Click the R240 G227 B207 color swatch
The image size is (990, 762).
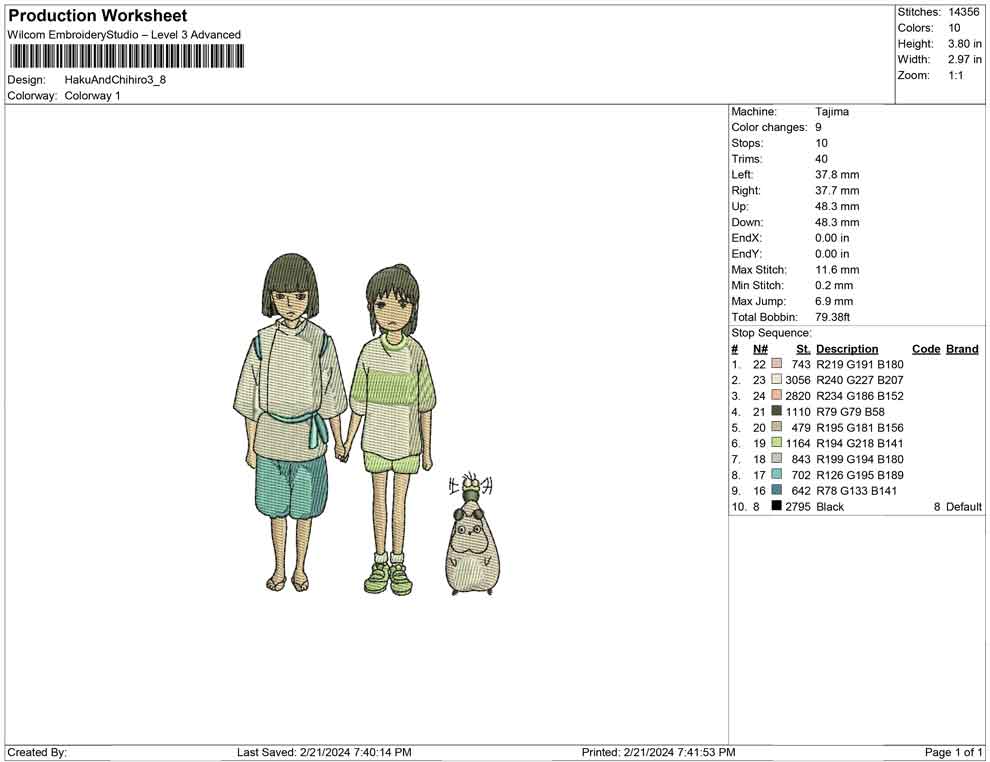777,379
